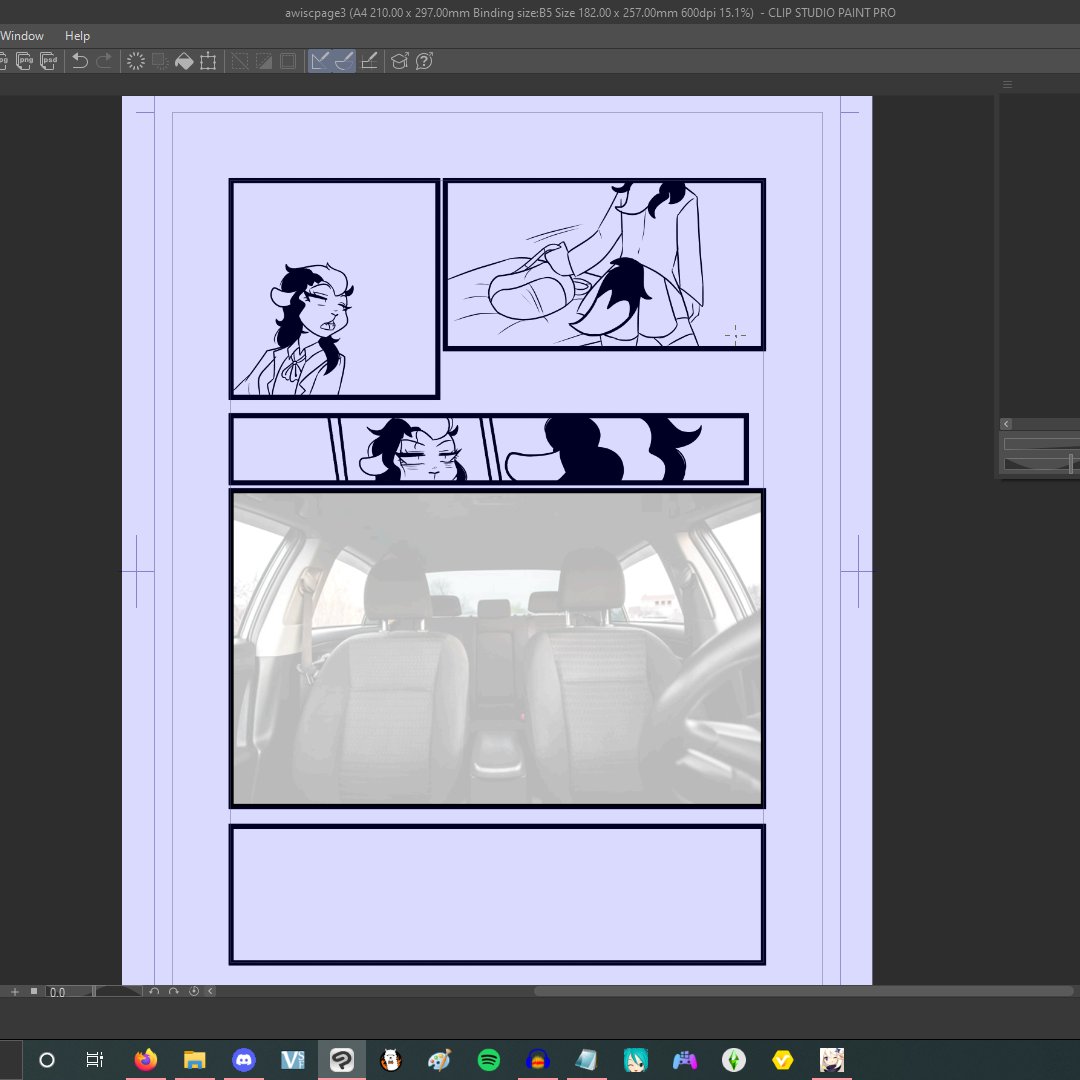Expand the hidden controls arrow in bottom bar
1080x1080 pixels.
click(211, 991)
